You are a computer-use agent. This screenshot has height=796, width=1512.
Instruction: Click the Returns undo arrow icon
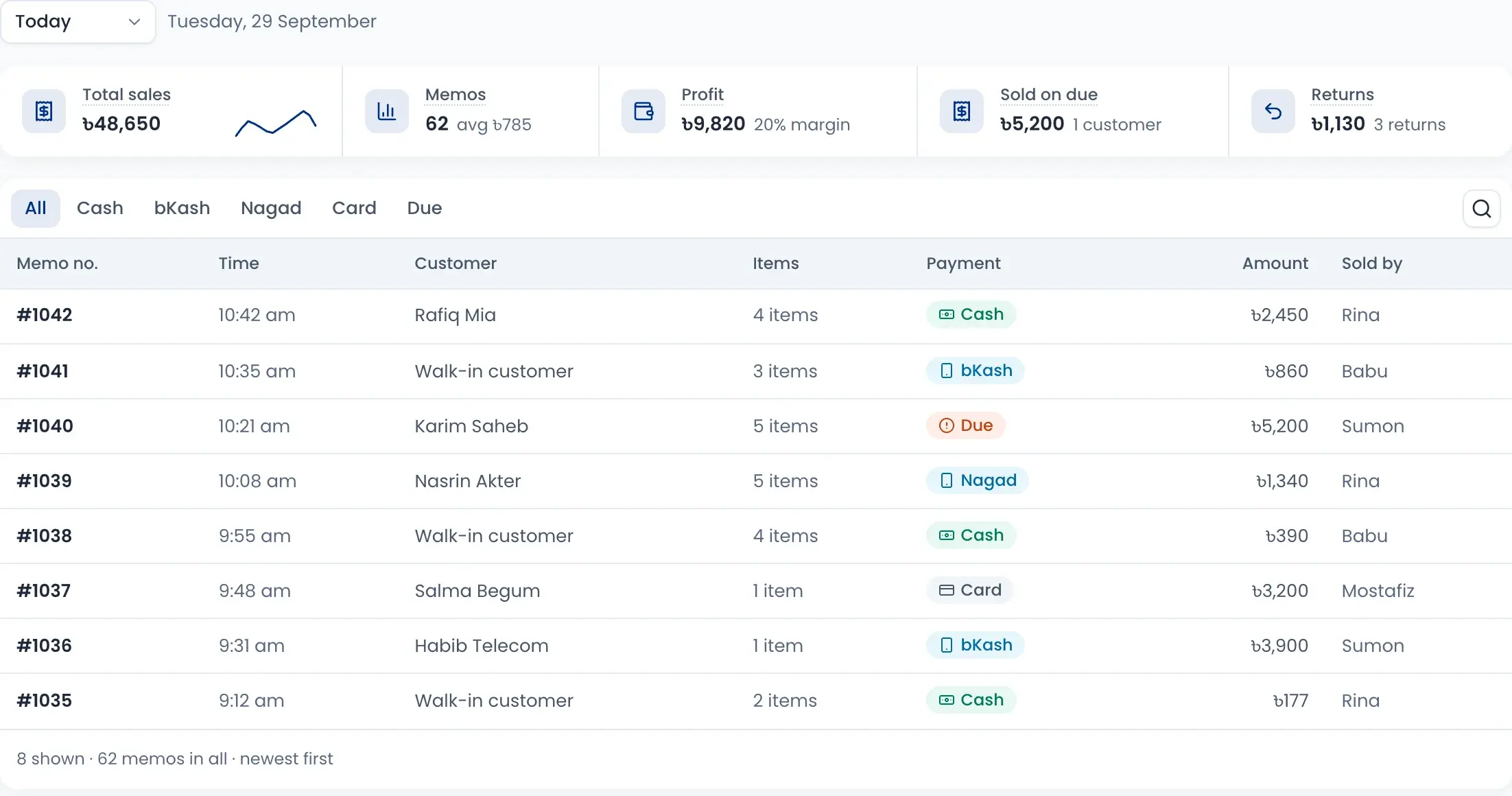[x=1273, y=111]
